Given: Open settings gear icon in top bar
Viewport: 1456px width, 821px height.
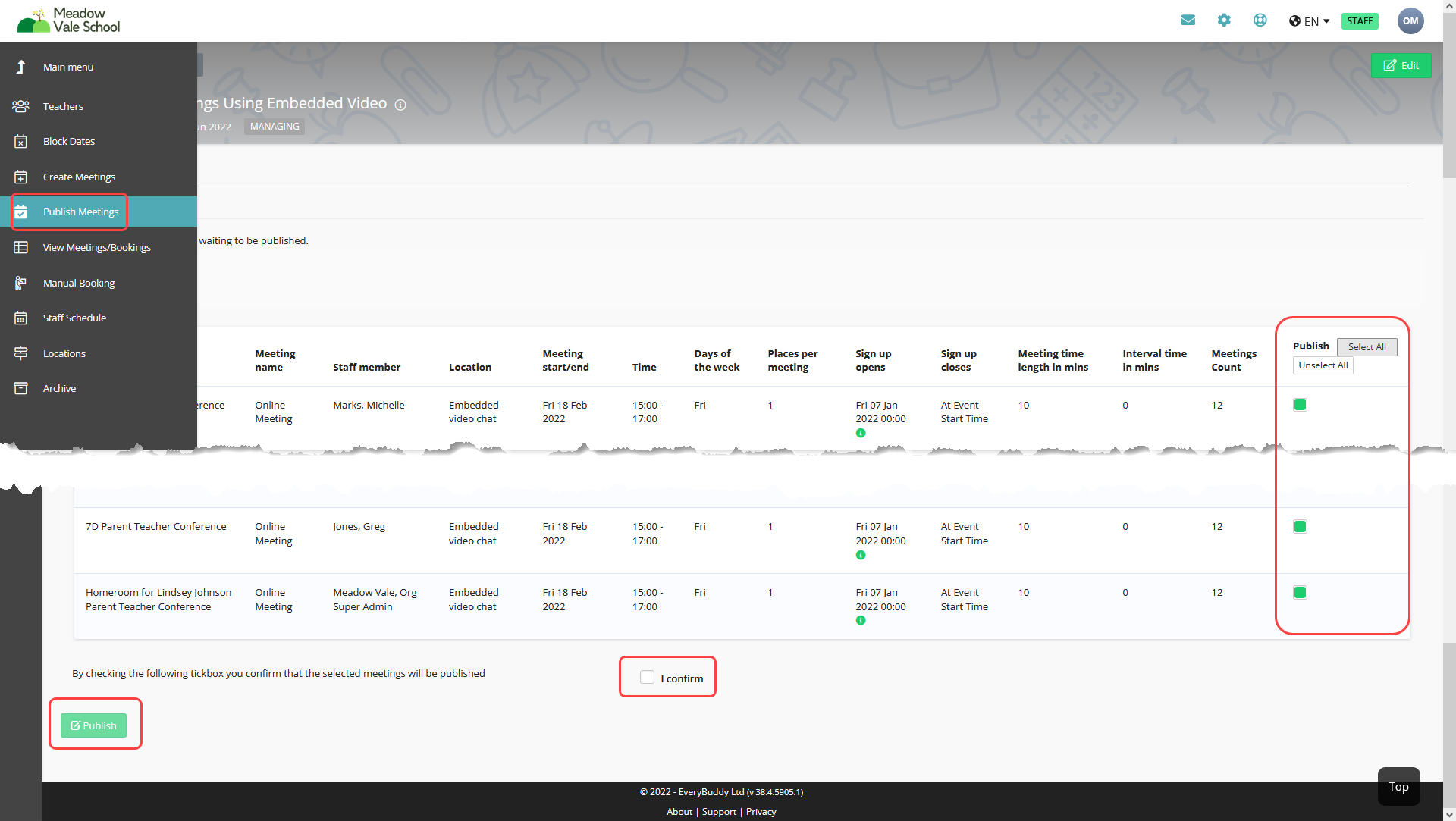Looking at the screenshot, I should pos(1224,20).
